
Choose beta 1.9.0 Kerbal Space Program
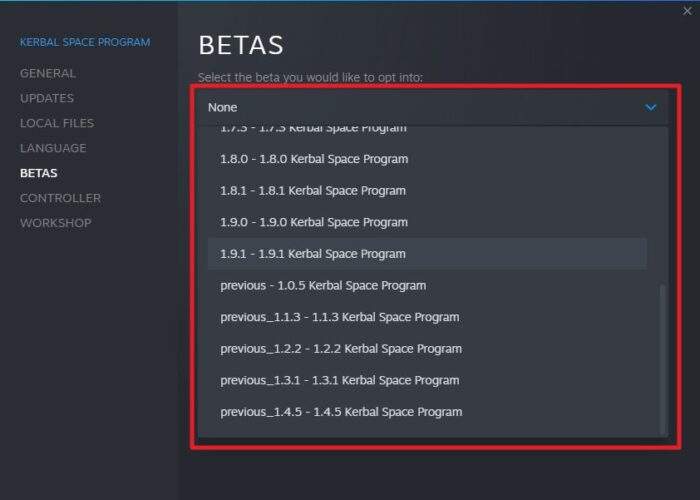coord(427,222)
